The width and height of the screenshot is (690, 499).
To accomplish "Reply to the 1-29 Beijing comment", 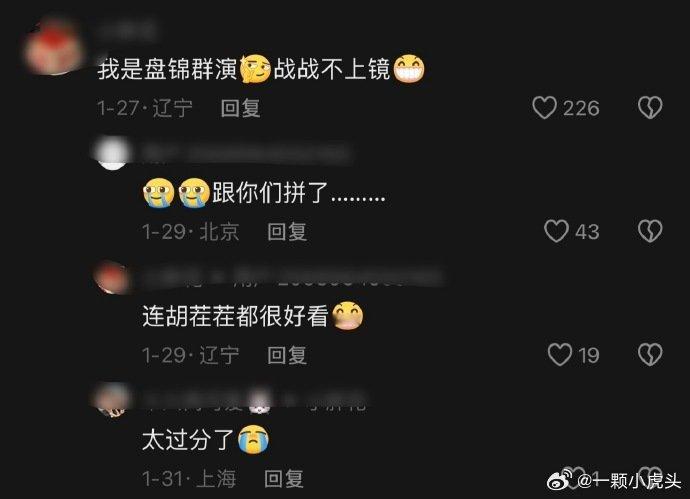I will tap(287, 232).
